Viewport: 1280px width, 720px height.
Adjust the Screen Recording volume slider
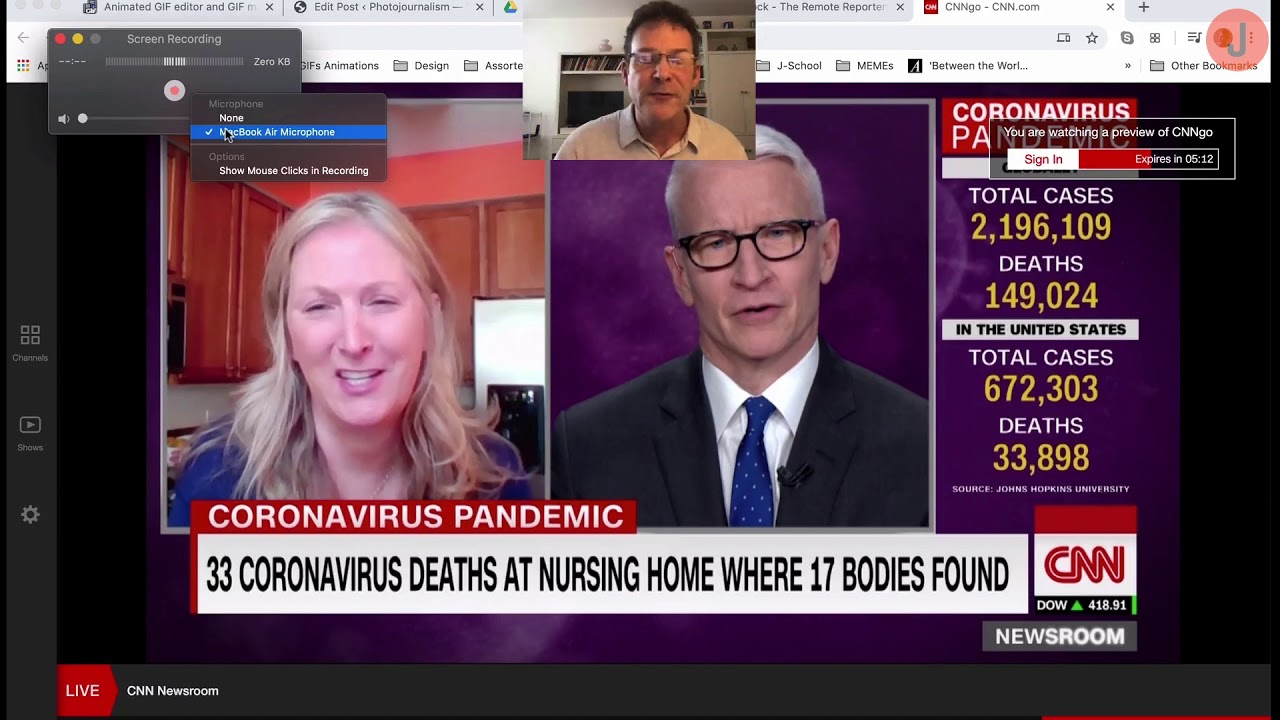(83, 119)
